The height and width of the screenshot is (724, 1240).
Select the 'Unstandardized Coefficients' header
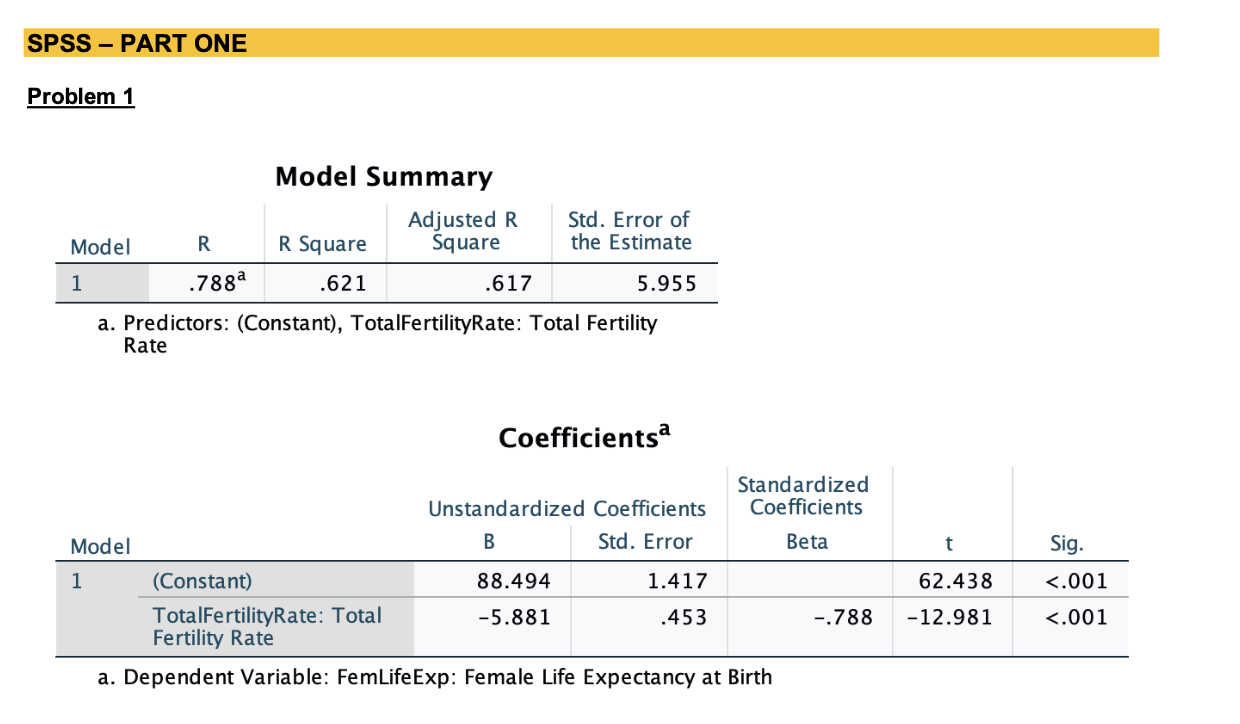point(567,509)
